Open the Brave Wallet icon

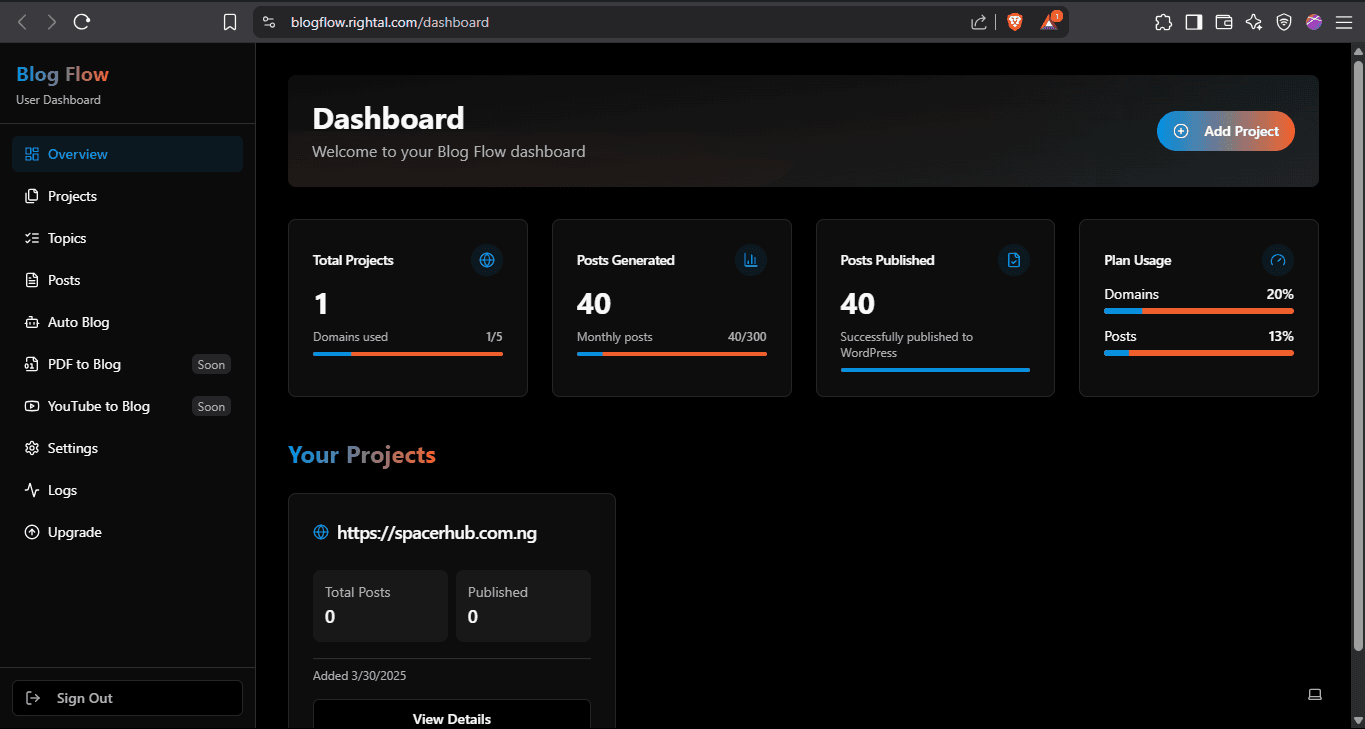tap(1223, 22)
